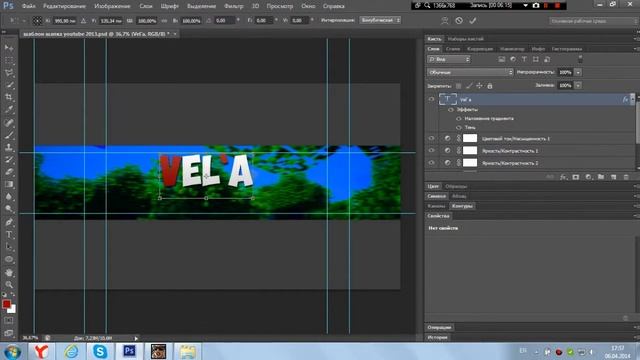Image resolution: width=640 pixels, height=360 pixels.
Task: Filter layers by pixel type icon
Action: [x=502, y=60]
